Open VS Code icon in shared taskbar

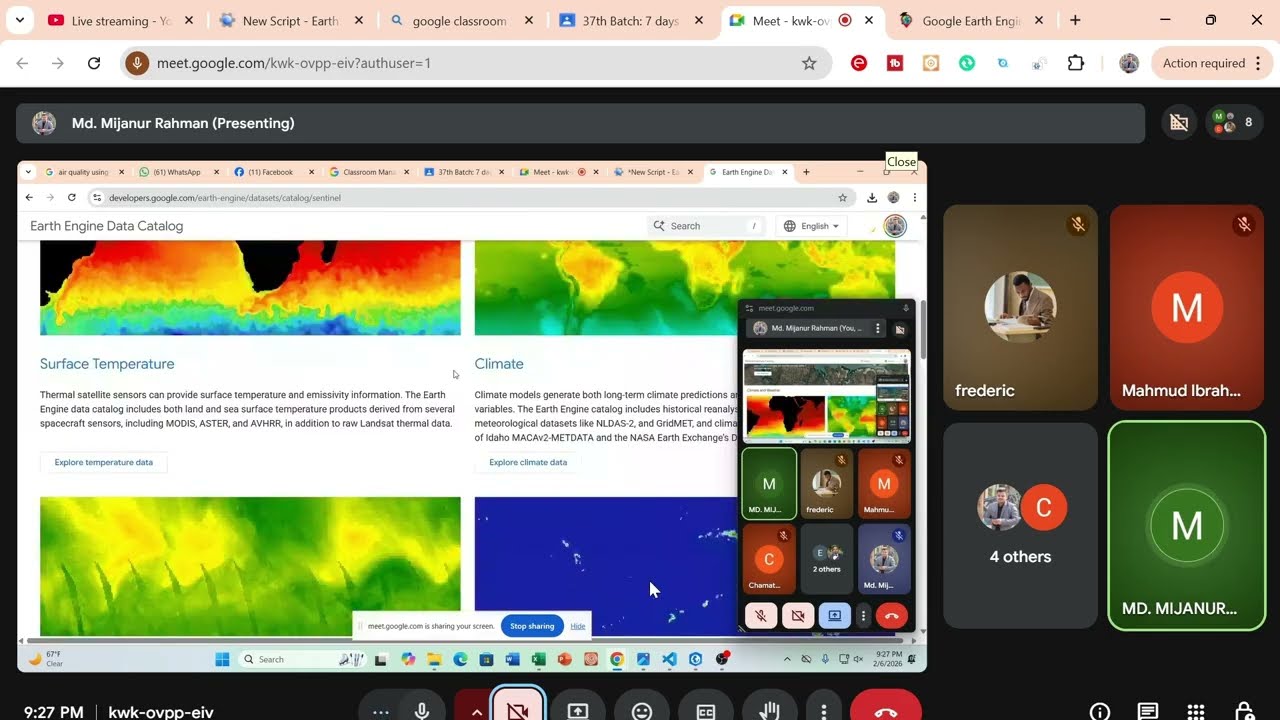point(669,659)
